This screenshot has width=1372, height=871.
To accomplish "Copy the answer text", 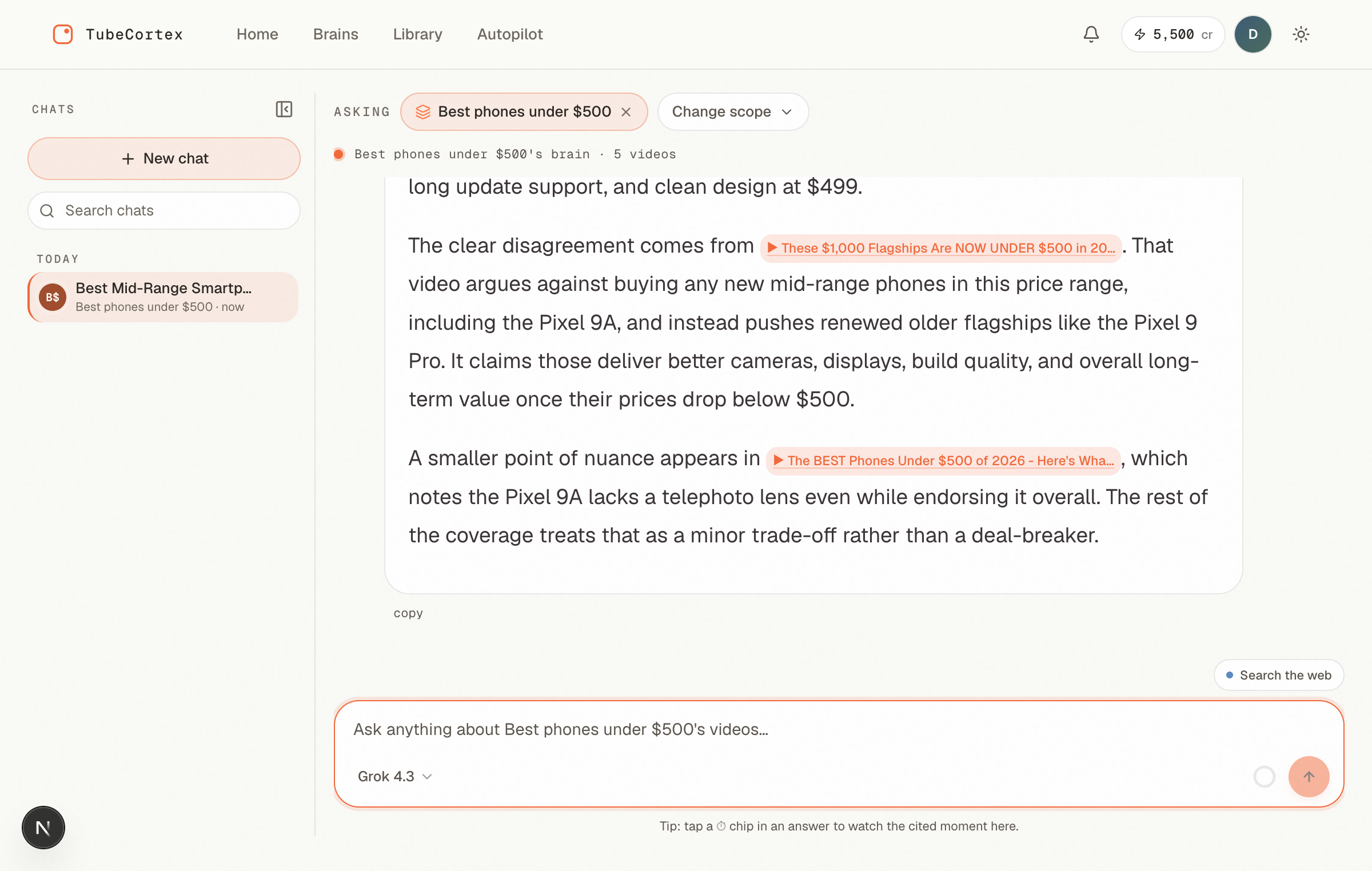I will (408, 613).
